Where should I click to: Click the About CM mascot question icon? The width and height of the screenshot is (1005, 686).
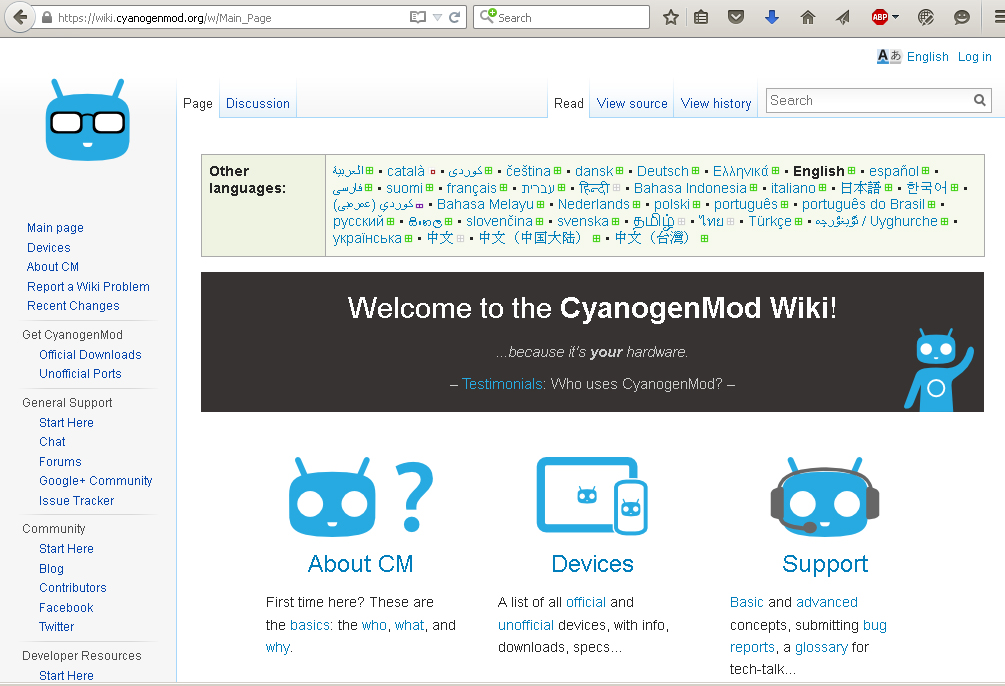coord(361,497)
